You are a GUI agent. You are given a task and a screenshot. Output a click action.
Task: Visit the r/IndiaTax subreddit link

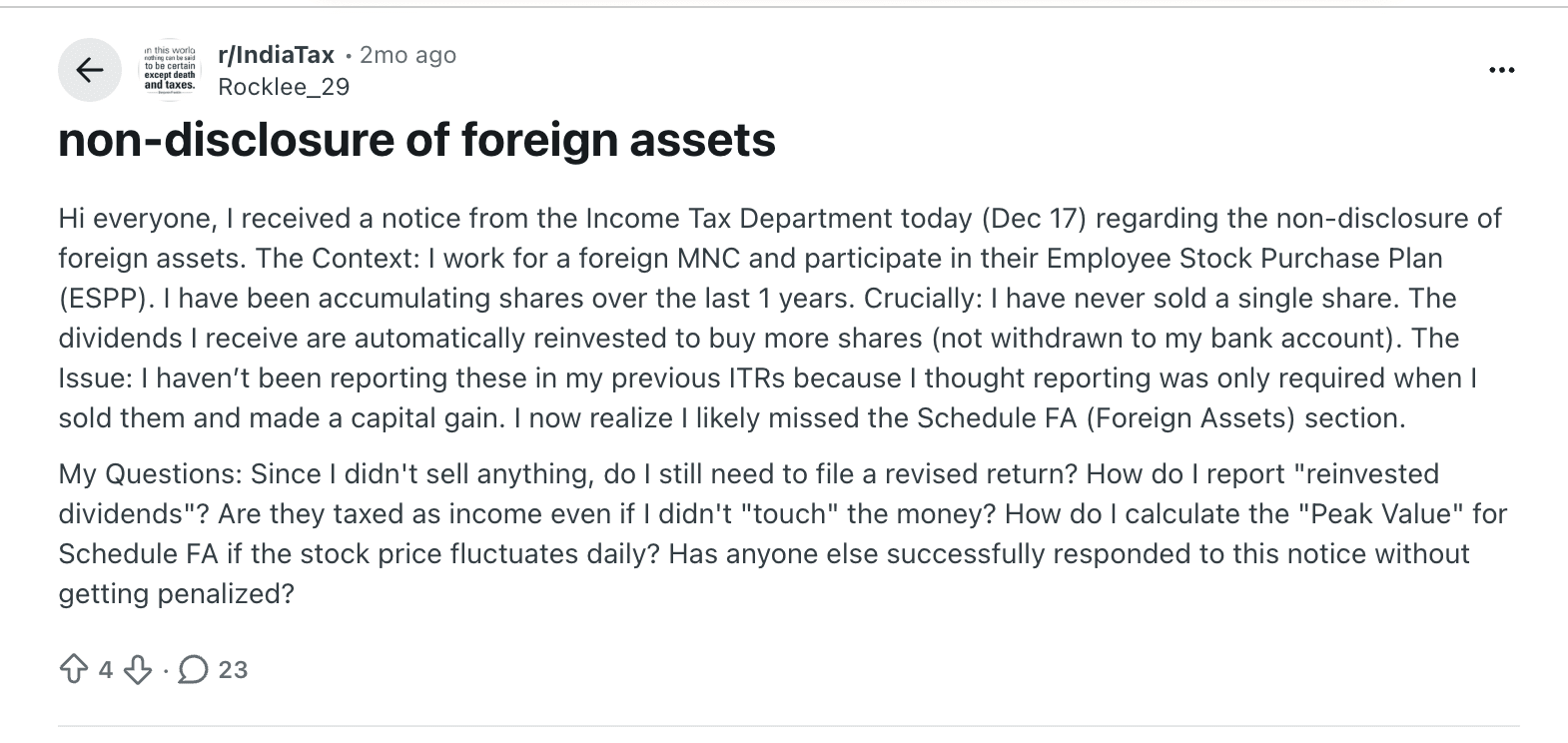click(276, 55)
